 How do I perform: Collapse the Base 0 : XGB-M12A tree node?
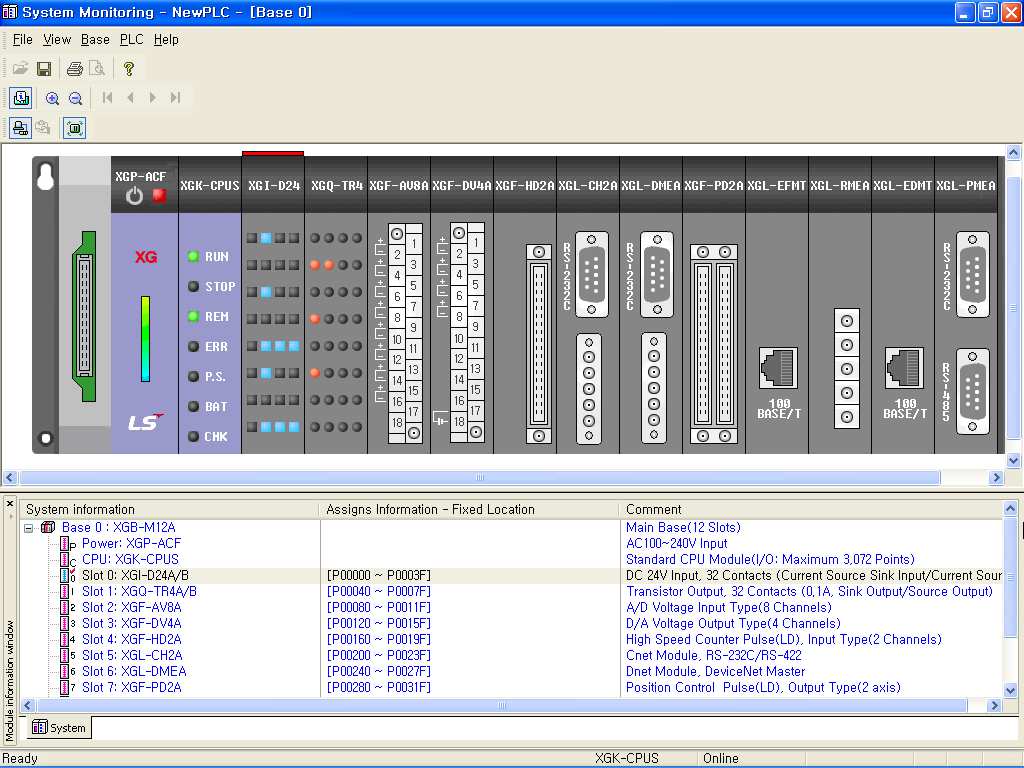click(x=29, y=528)
